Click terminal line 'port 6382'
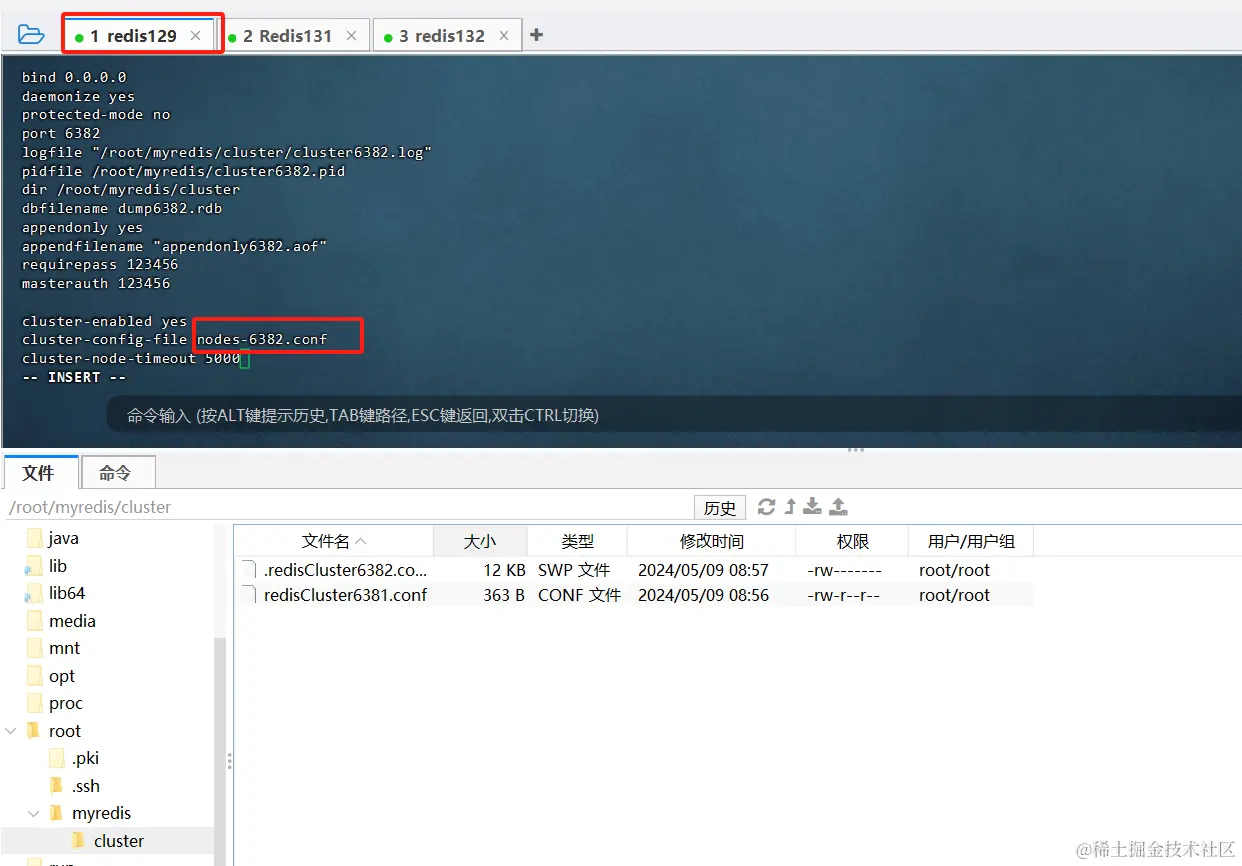Screen dimensions: 1242x866 tap(61, 133)
